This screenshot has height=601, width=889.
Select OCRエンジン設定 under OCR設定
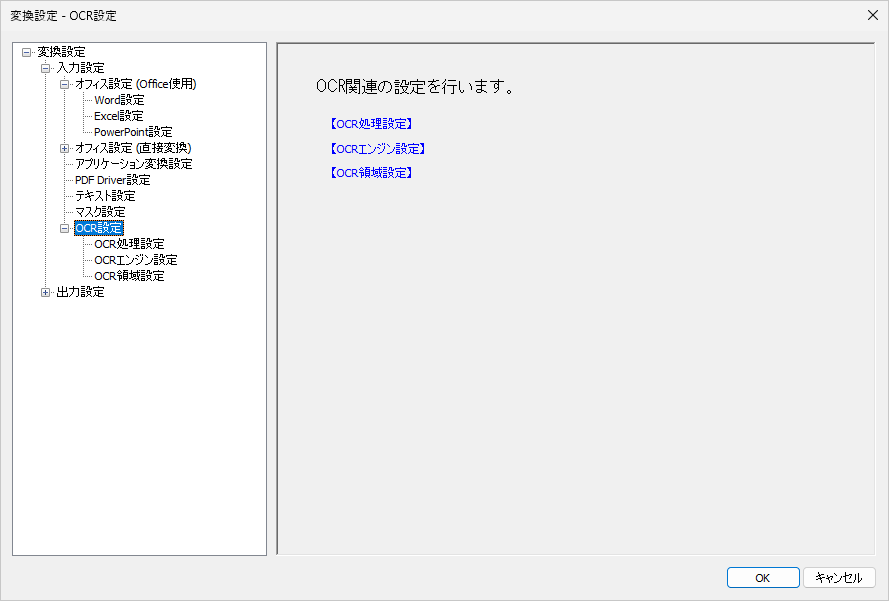[x=134, y=259]
